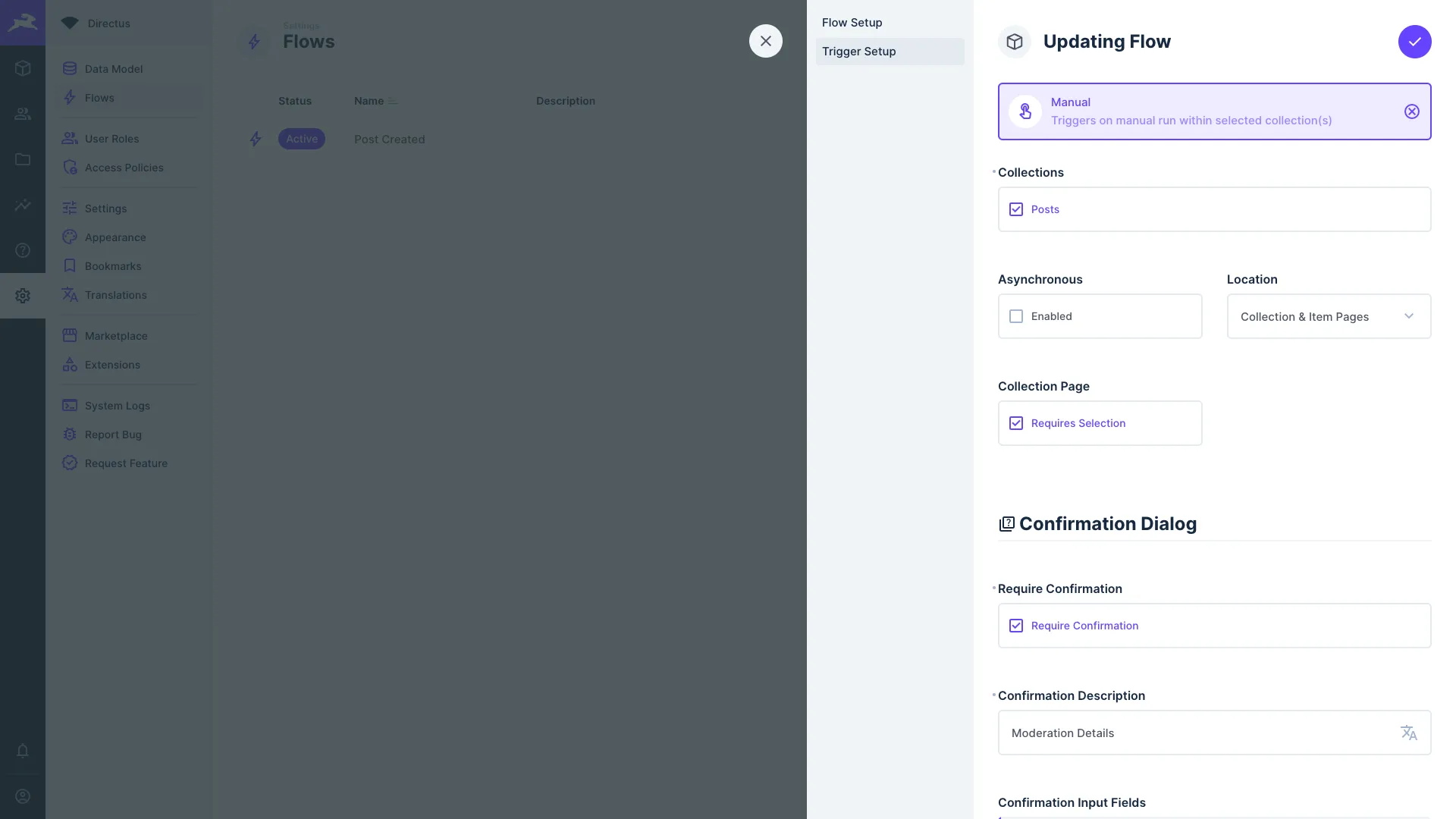Click the translate icon in Confirmation Description

click(x=1408, y=733)
